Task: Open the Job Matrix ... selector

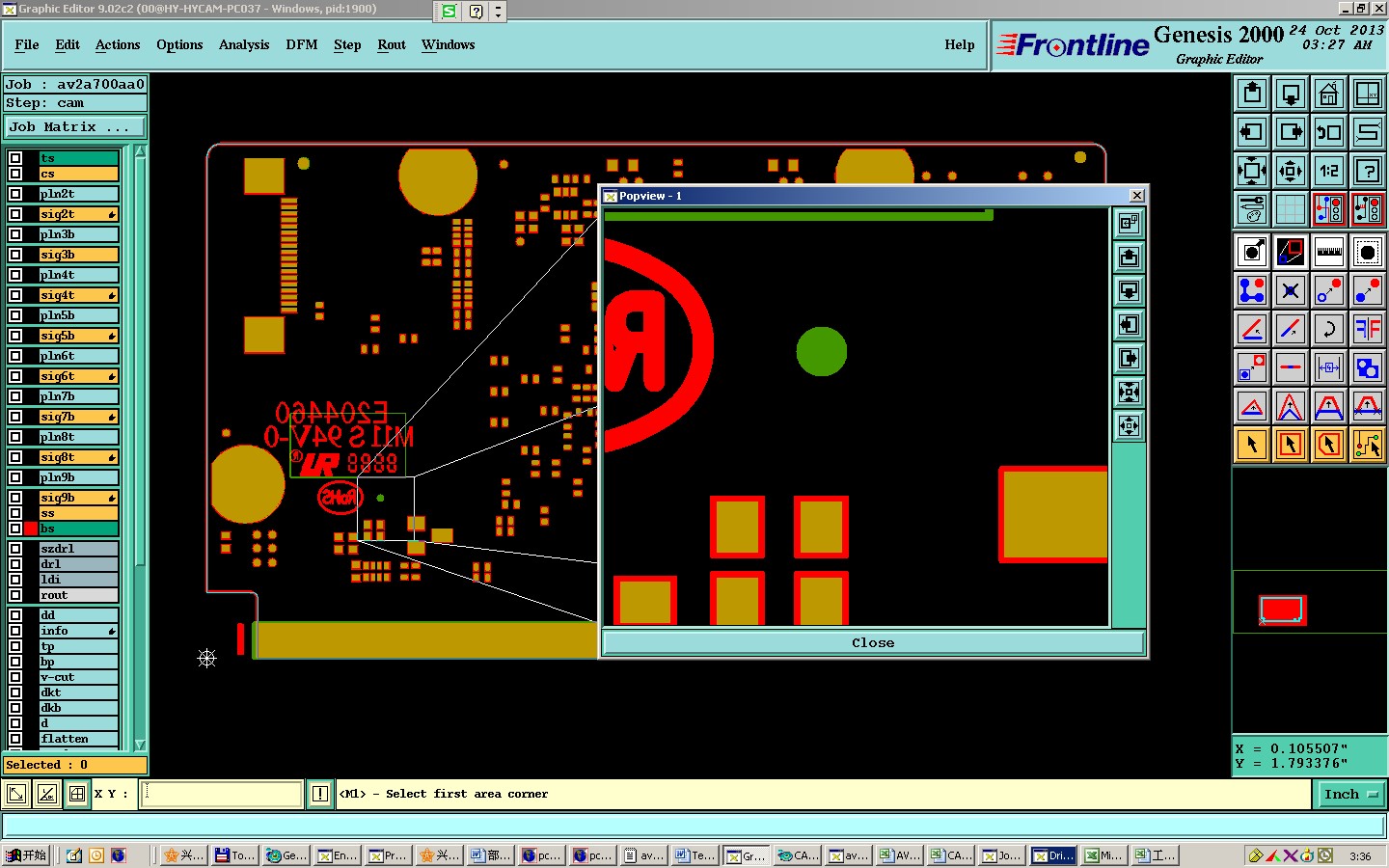Action: (75, 127)
